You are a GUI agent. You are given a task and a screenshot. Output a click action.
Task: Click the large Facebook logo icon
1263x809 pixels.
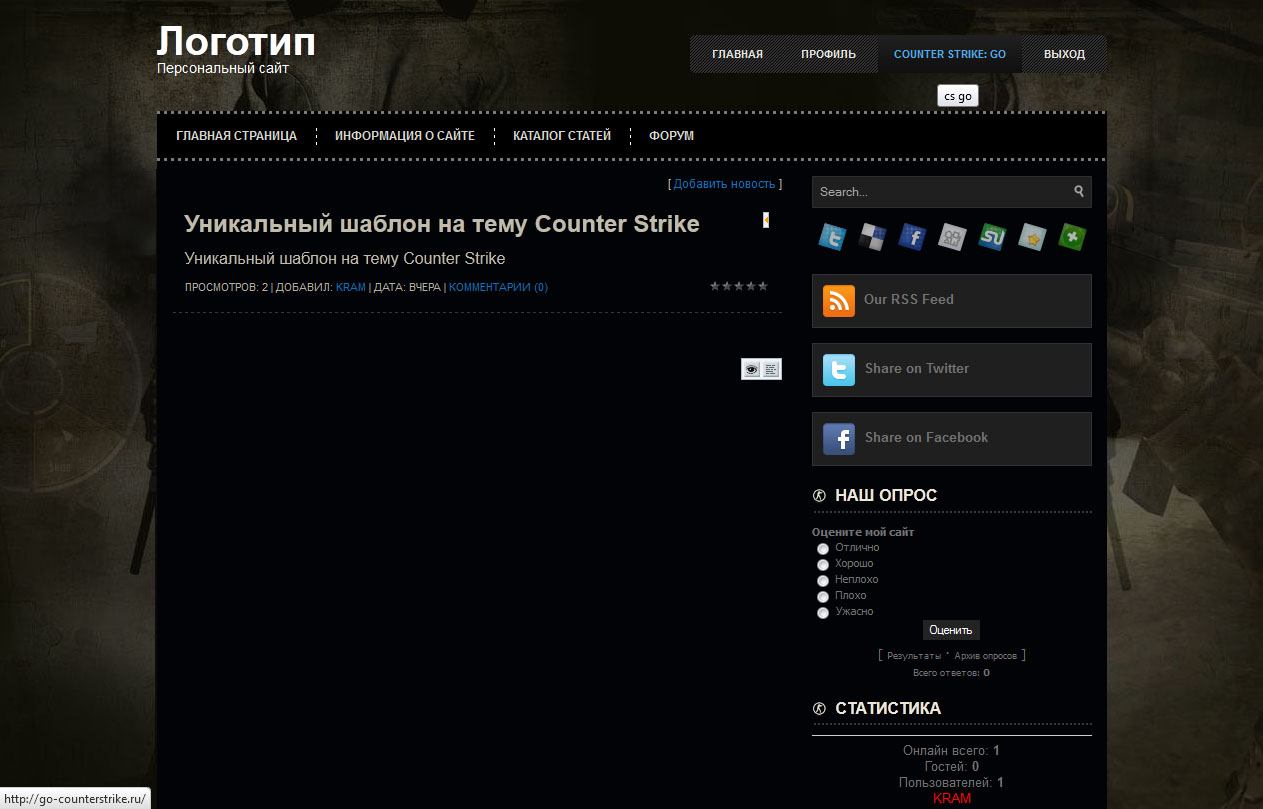[839, 439]
